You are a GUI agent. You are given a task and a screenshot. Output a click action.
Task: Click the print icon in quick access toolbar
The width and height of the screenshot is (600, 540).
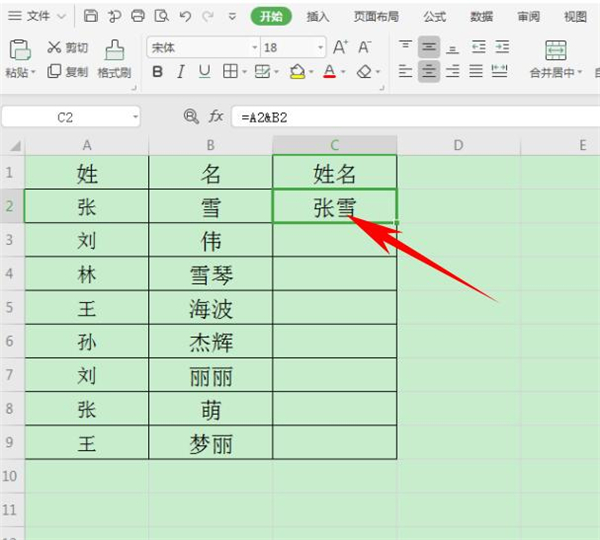click(138, 17)
